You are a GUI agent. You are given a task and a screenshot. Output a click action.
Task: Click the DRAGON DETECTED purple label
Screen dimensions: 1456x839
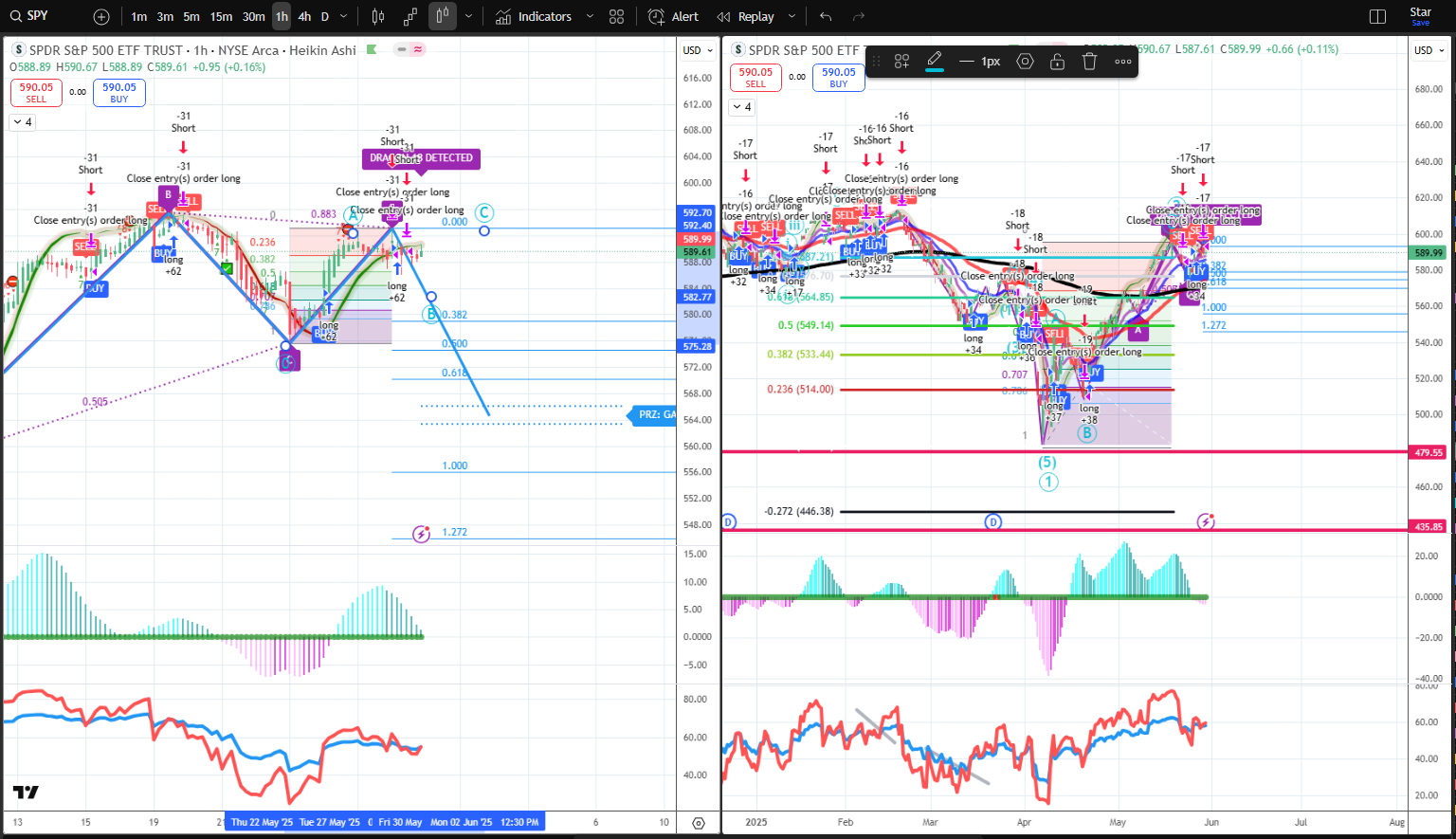(421, 158)
